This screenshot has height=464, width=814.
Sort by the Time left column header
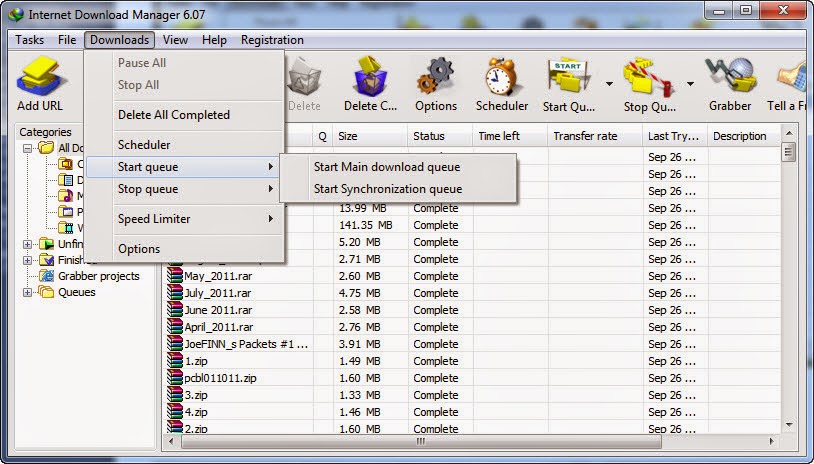509,136
